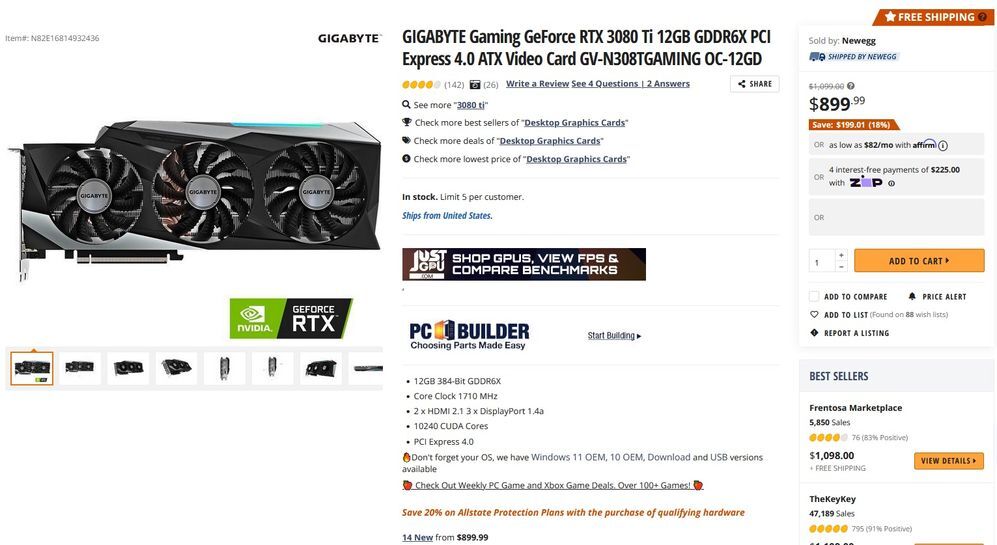This screenshot has height=545, width=997.
Task: Click the question mark beside original price
Action: point(851,86)
